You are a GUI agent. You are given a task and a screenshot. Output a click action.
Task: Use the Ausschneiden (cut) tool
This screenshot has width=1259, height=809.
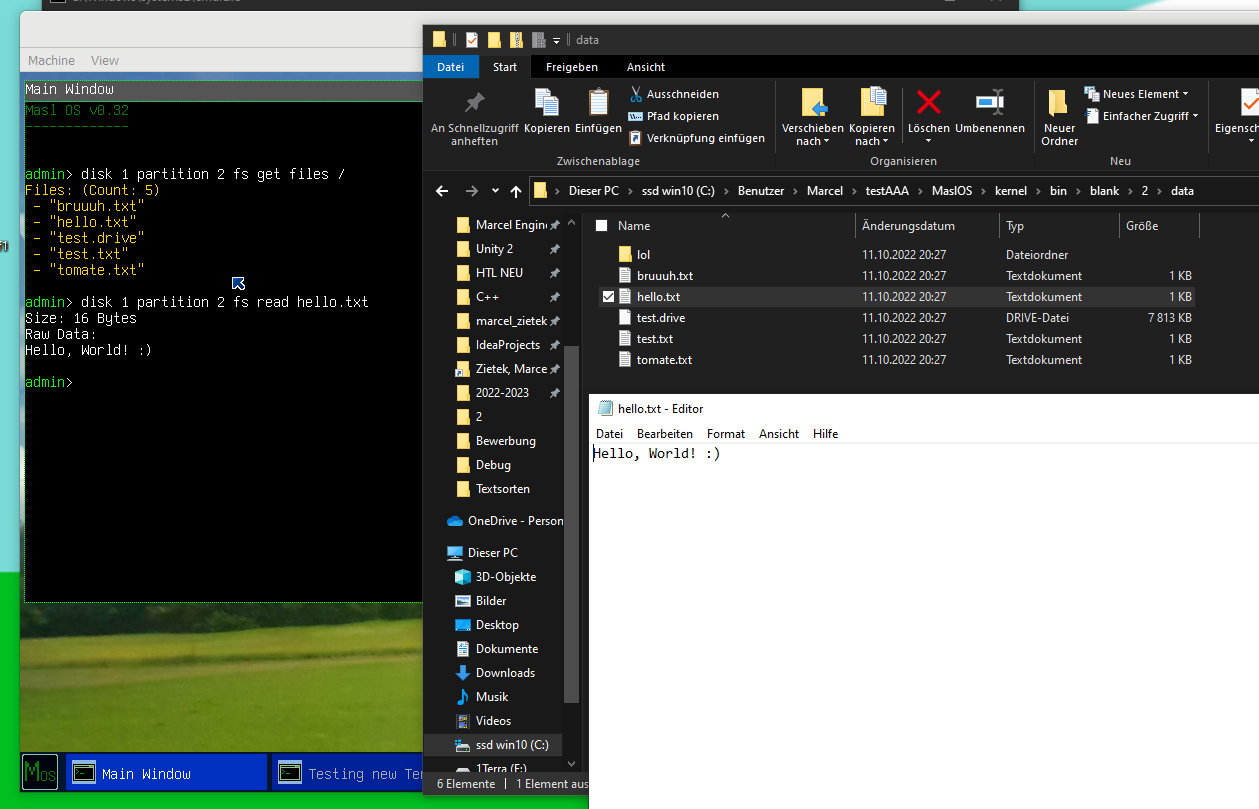click(635, 93)
